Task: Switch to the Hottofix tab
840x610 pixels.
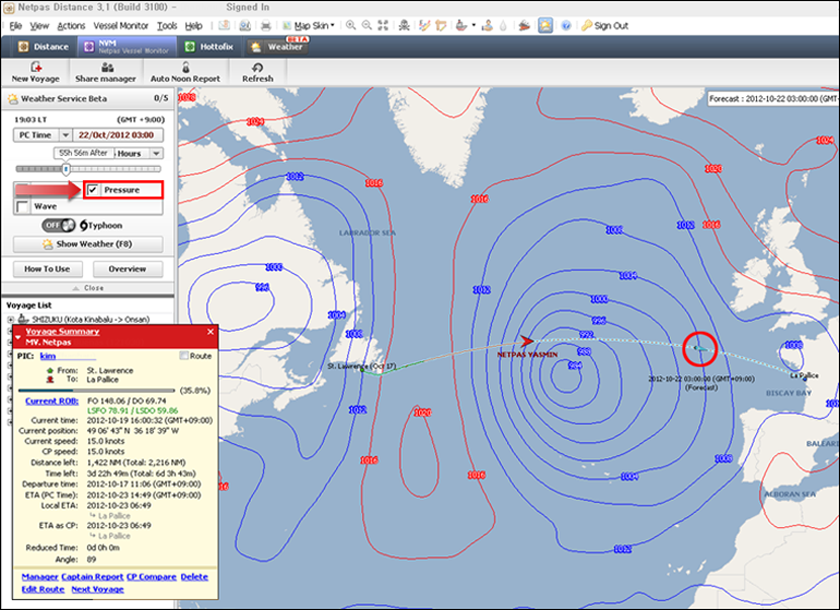Action: coord(209,47)
